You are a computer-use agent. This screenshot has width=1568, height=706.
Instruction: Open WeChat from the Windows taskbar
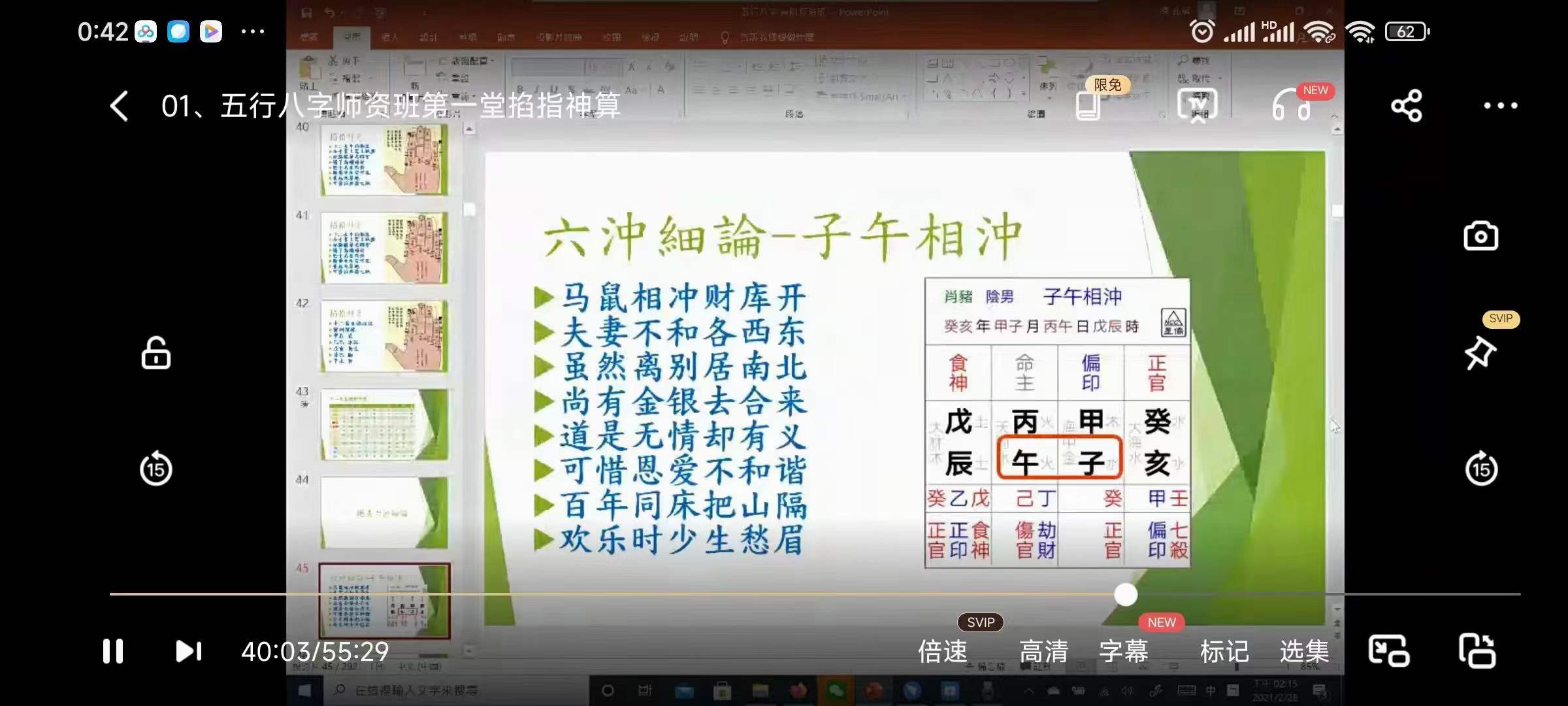tap(835, 689)
